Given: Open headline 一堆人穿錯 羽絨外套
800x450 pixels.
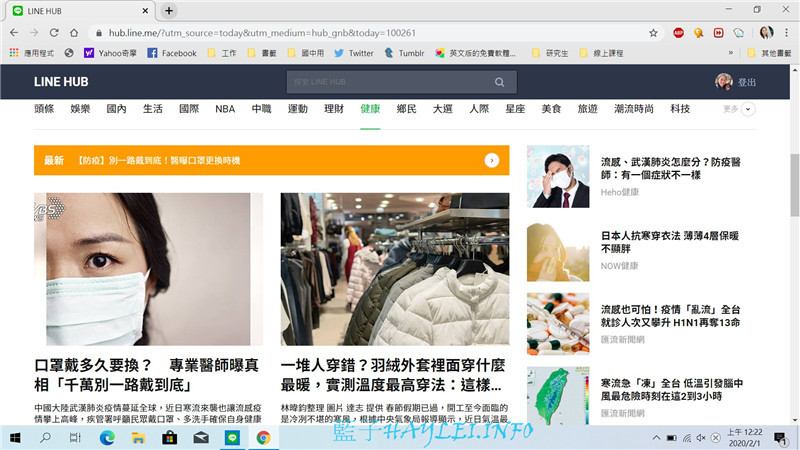Looking at the screenshot, I should [393, 375].
